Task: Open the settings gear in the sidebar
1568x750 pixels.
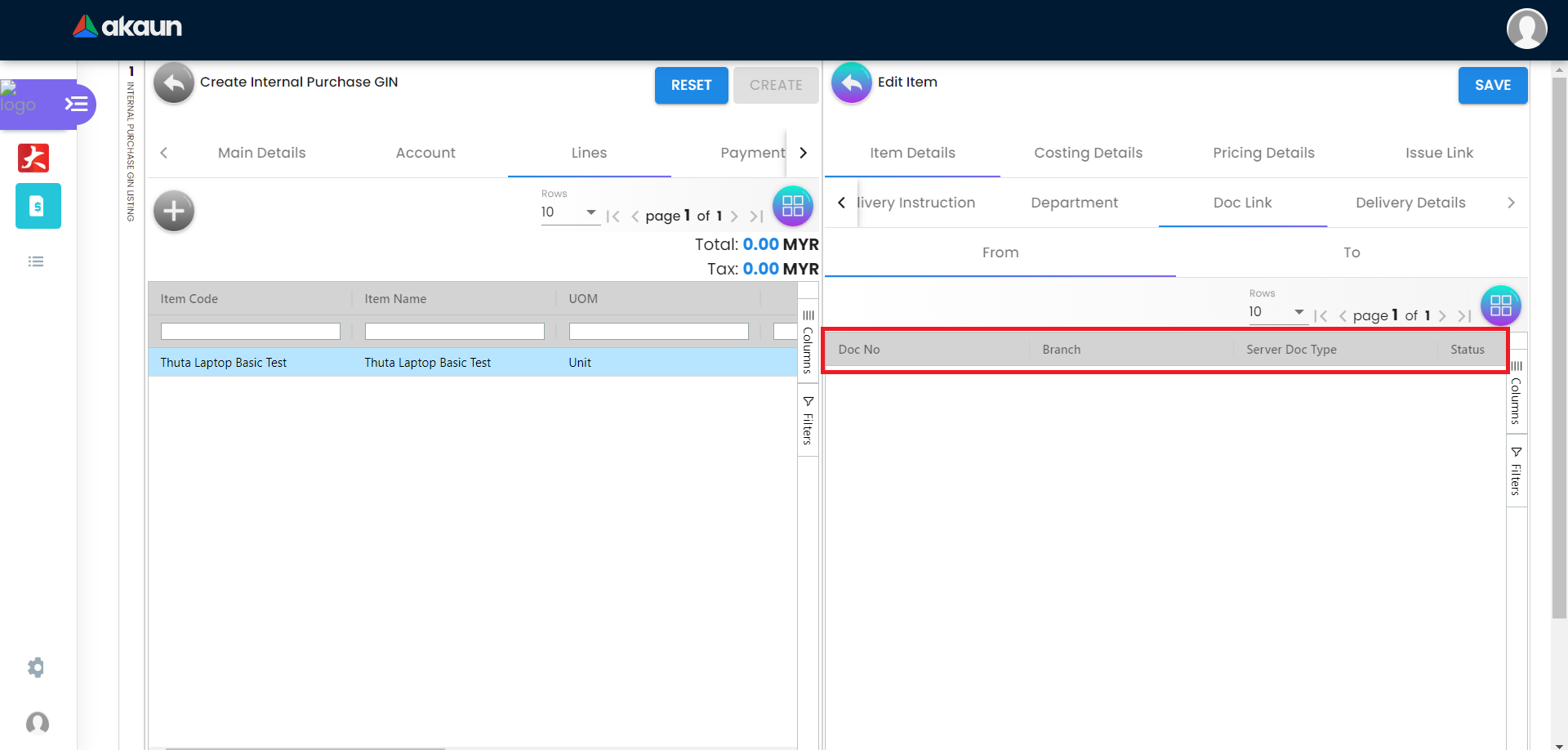Action: (36, 667)
